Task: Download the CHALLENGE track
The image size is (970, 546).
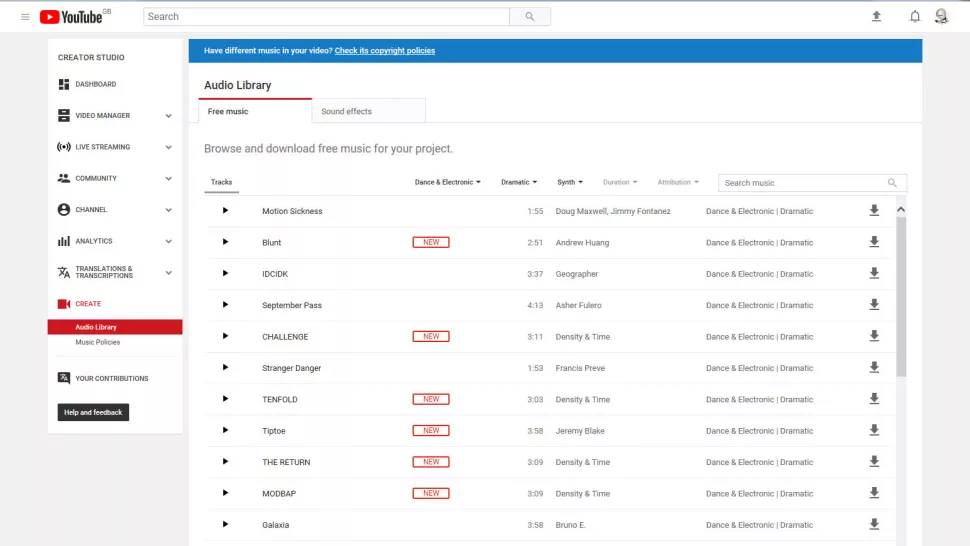Action: 874,336
